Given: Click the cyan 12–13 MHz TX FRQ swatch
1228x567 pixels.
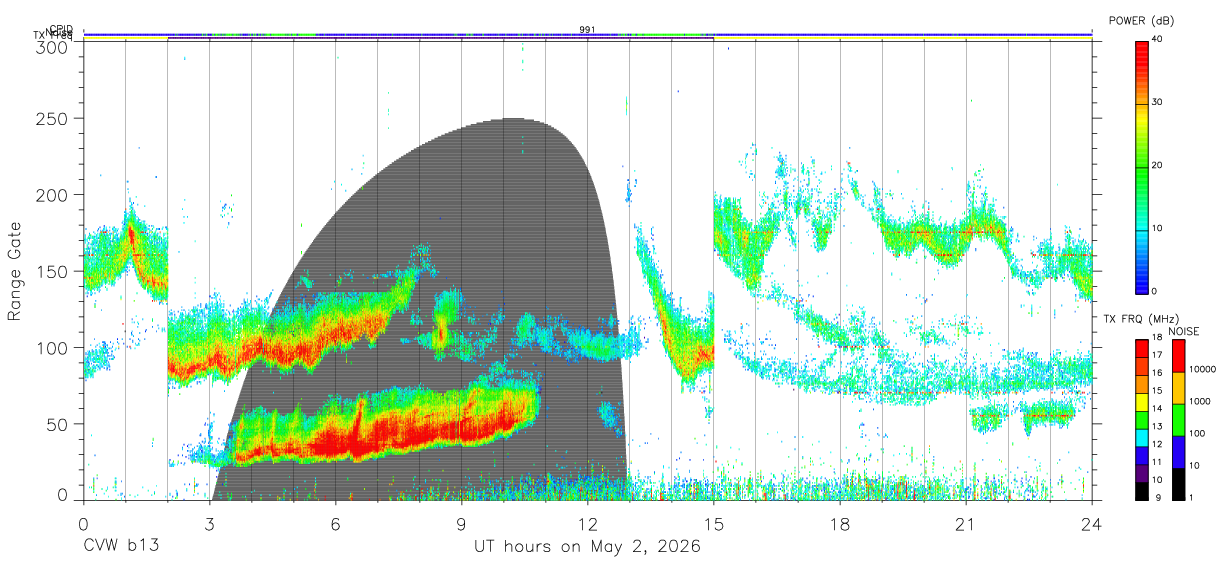Looking at the screenshot, I should pos(1141,438).
